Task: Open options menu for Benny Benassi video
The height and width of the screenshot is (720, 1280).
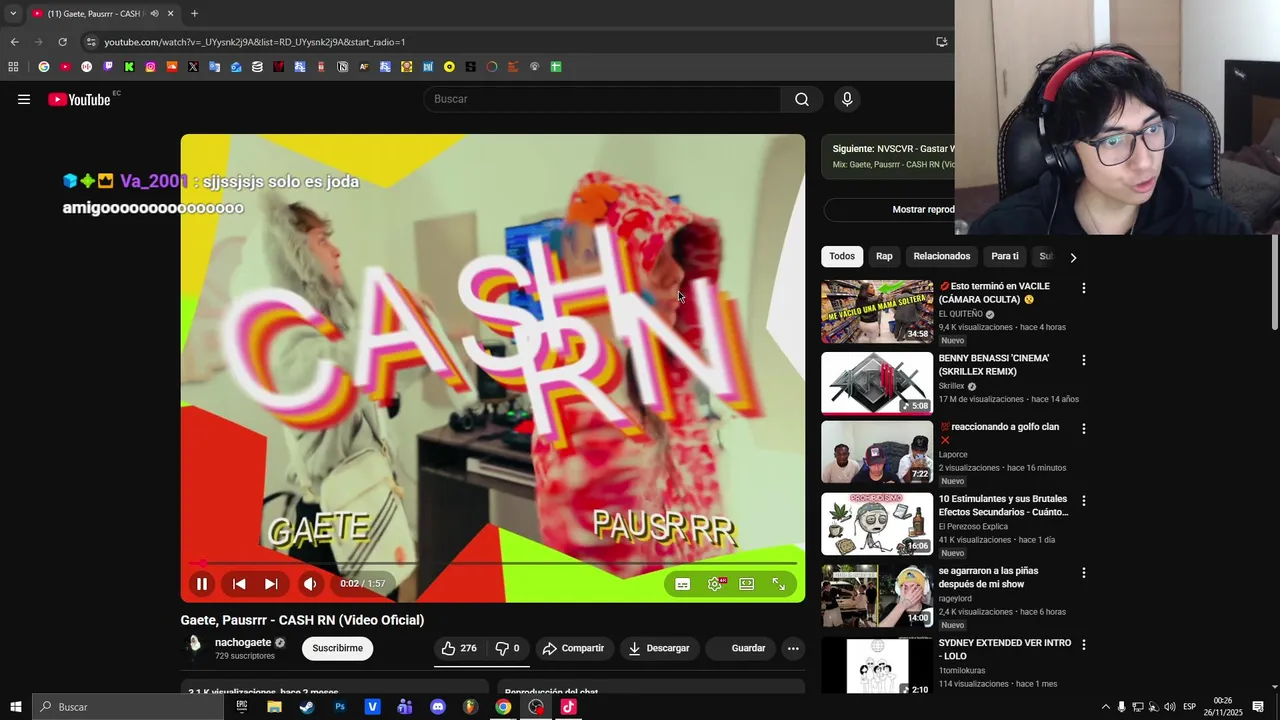Action: coord(1083,360)
